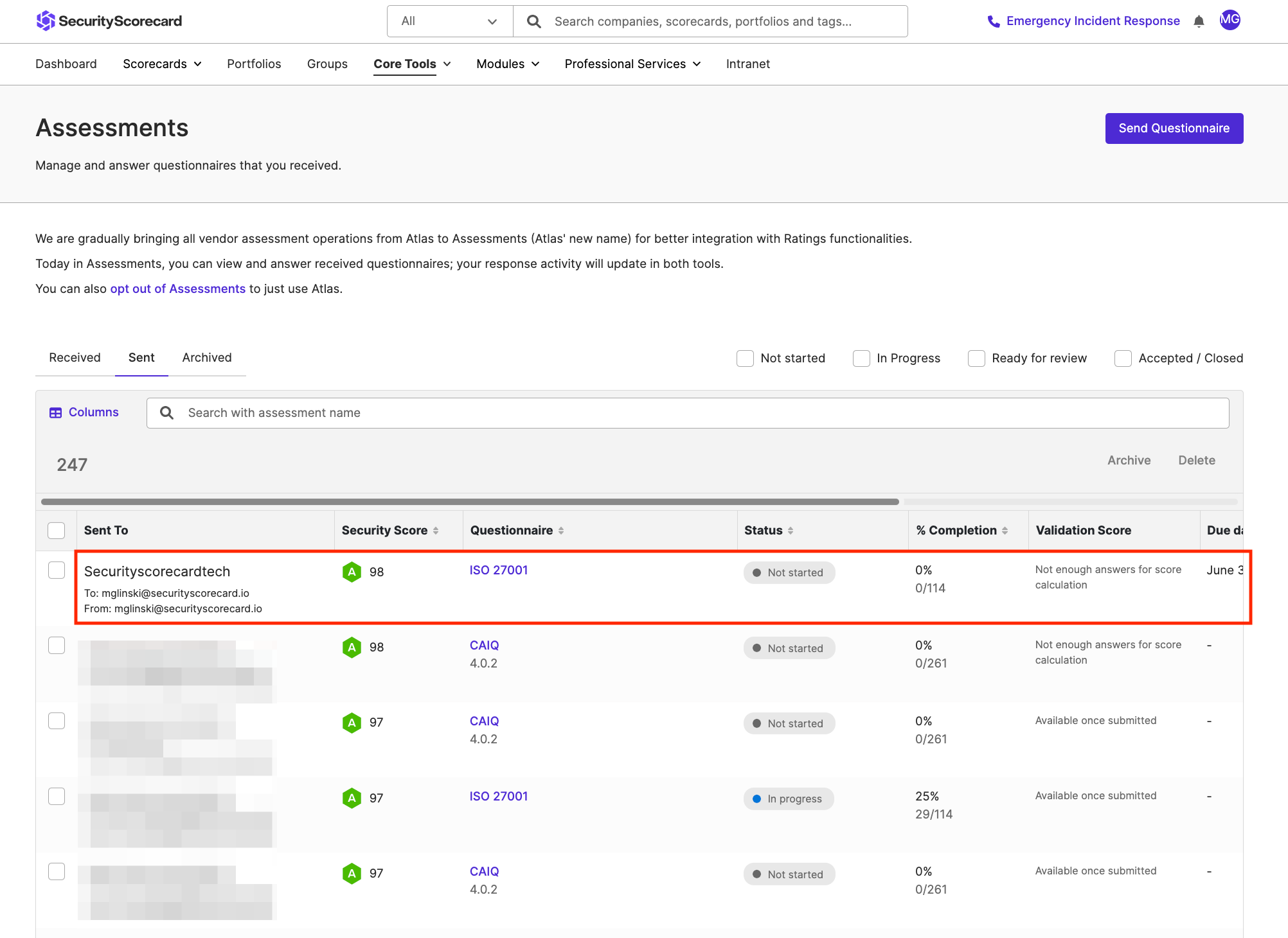The width and height of the screenshot is (1288, 938).
Task: Click the MG profile avatar
Action: (1230, 20)
